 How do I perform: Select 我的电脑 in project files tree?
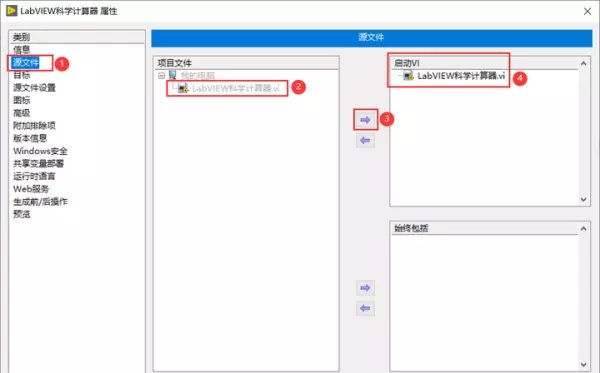tap(197, 75)
